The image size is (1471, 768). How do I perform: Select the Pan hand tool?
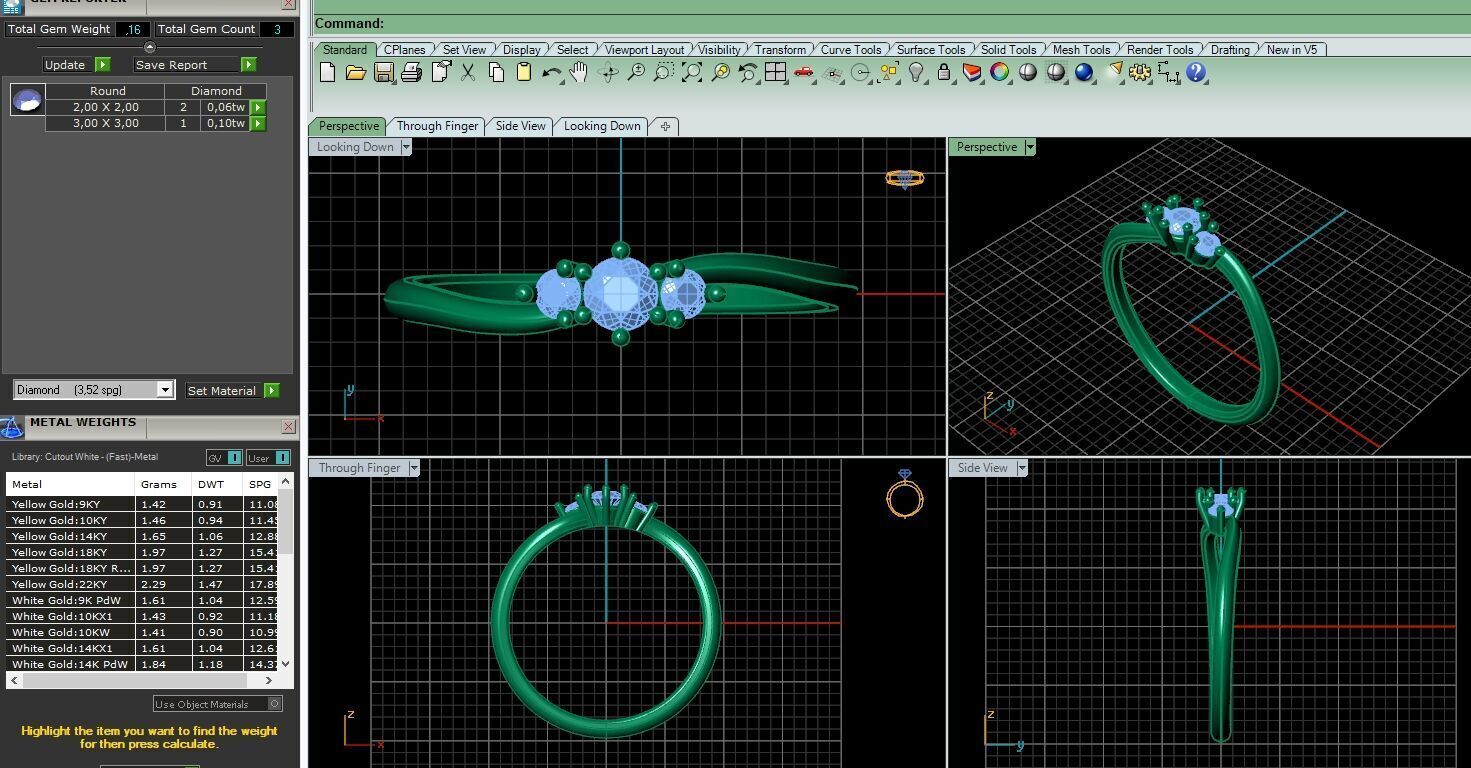point(578,72)
